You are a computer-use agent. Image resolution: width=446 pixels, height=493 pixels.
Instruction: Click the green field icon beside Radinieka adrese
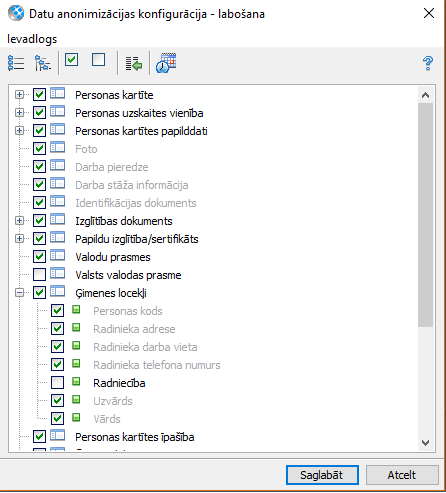pos(76,328)
